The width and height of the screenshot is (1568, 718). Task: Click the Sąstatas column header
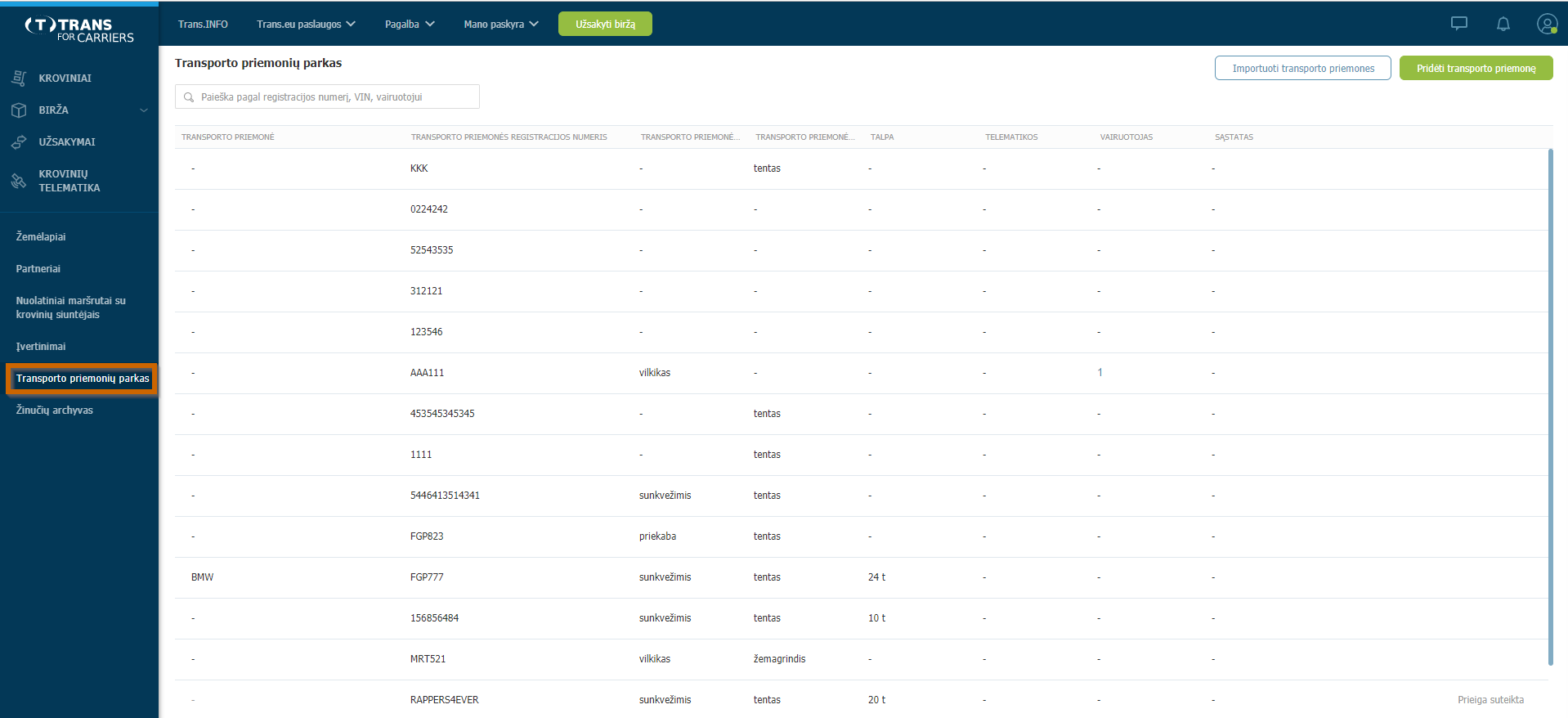click(1234, 137)
